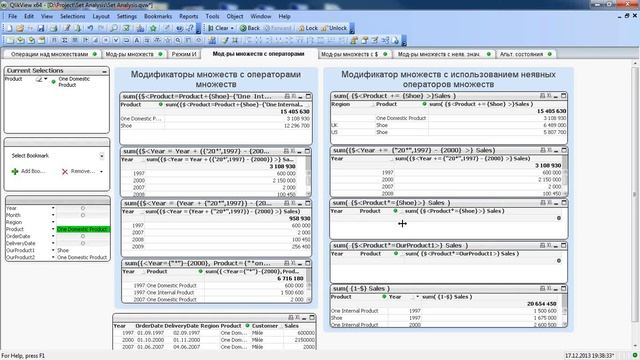Click the Unlock button
Viewport: 640px width, 360px height.
[x=334, y=28]
